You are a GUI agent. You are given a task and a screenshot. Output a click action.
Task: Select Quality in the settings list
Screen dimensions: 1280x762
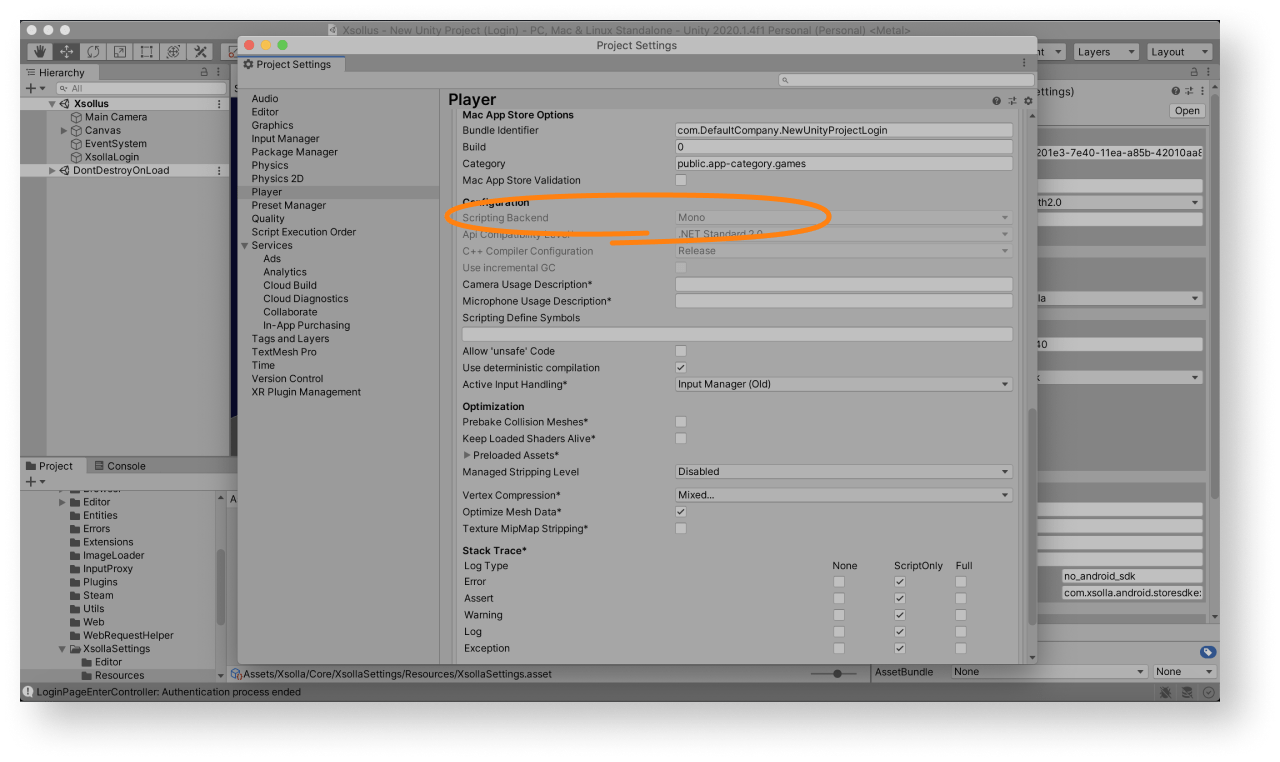coord(268,219)
